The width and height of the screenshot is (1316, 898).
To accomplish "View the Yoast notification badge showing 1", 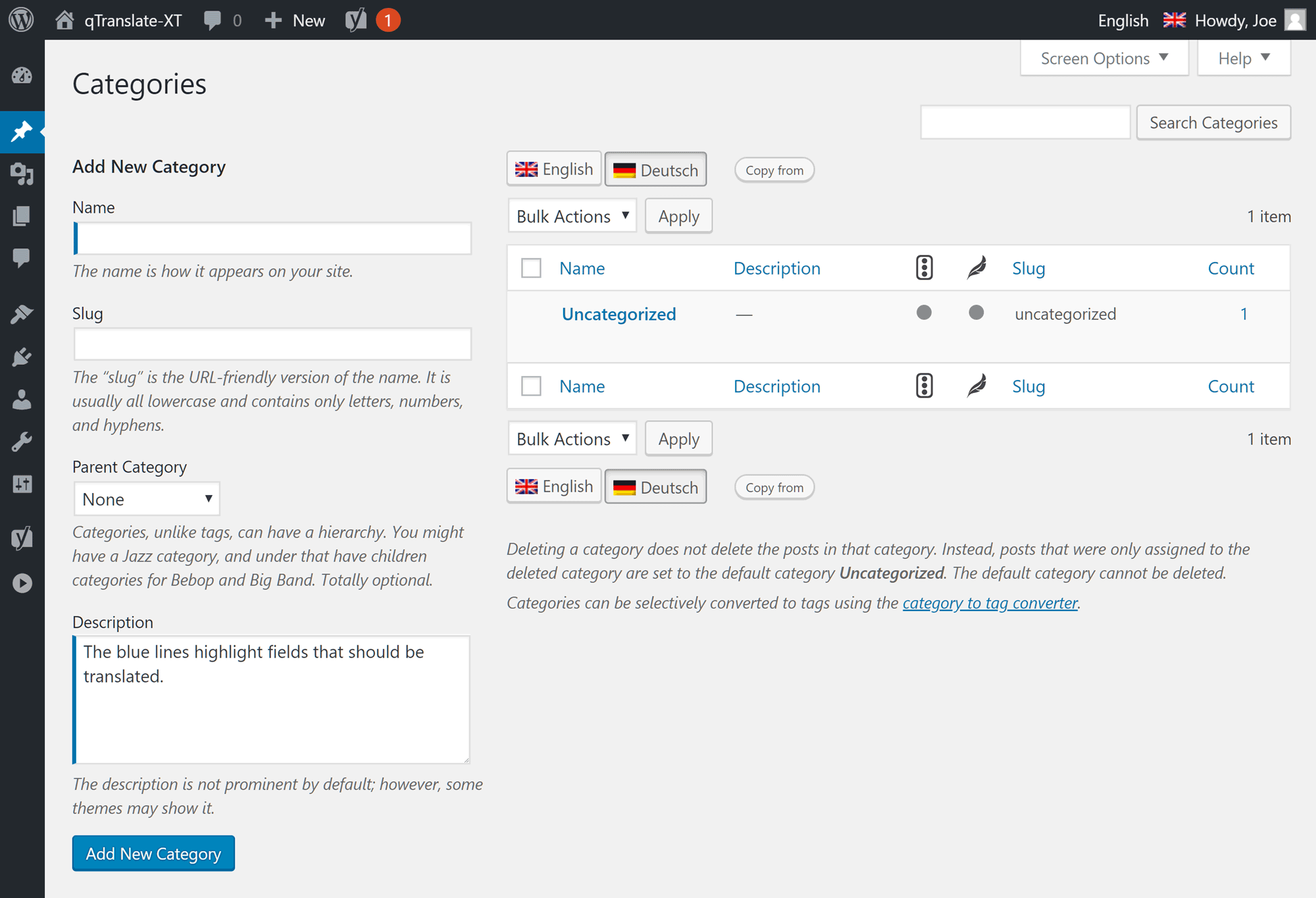I will pos(388,20).
